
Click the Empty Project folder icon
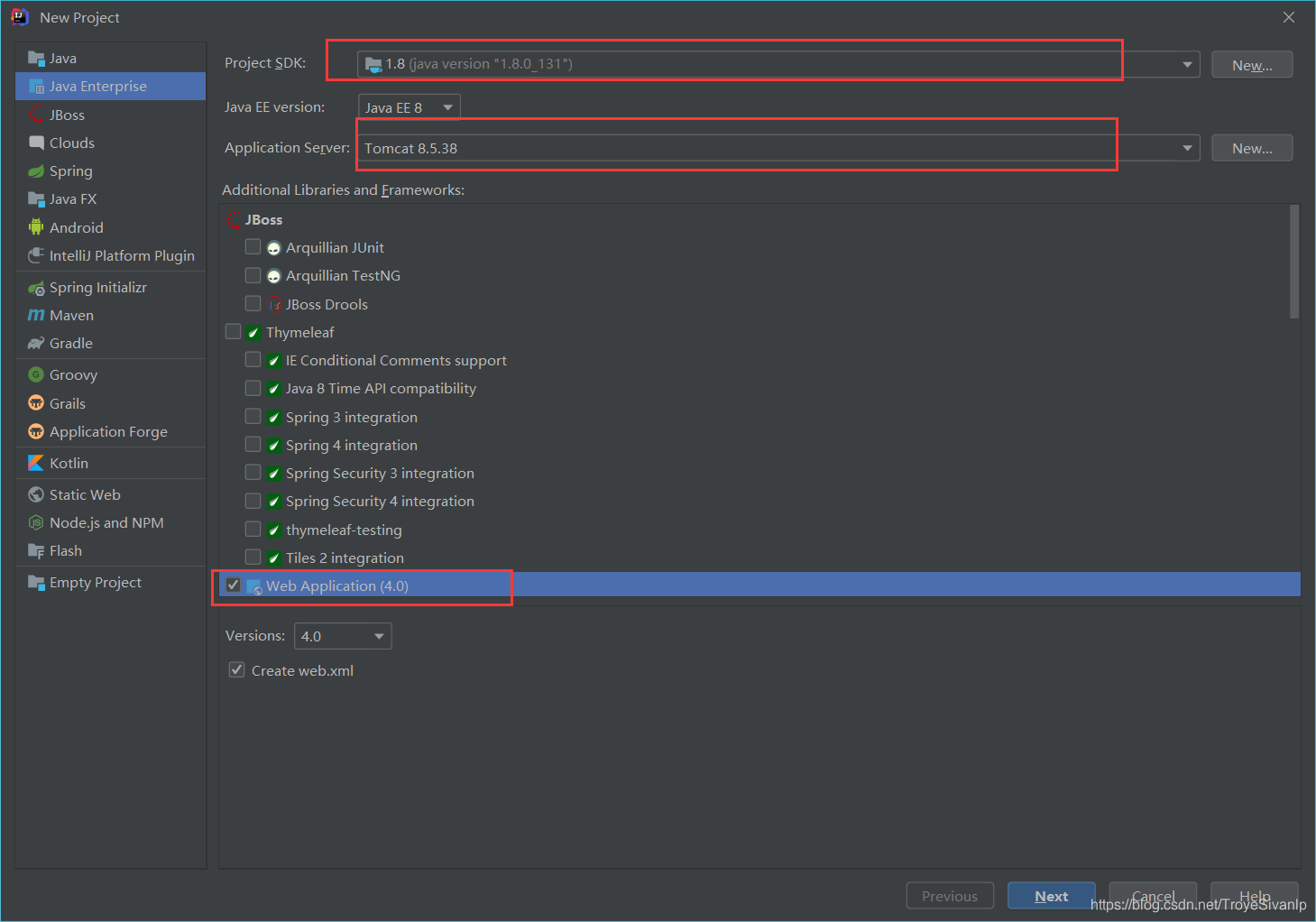coord(36,583)
